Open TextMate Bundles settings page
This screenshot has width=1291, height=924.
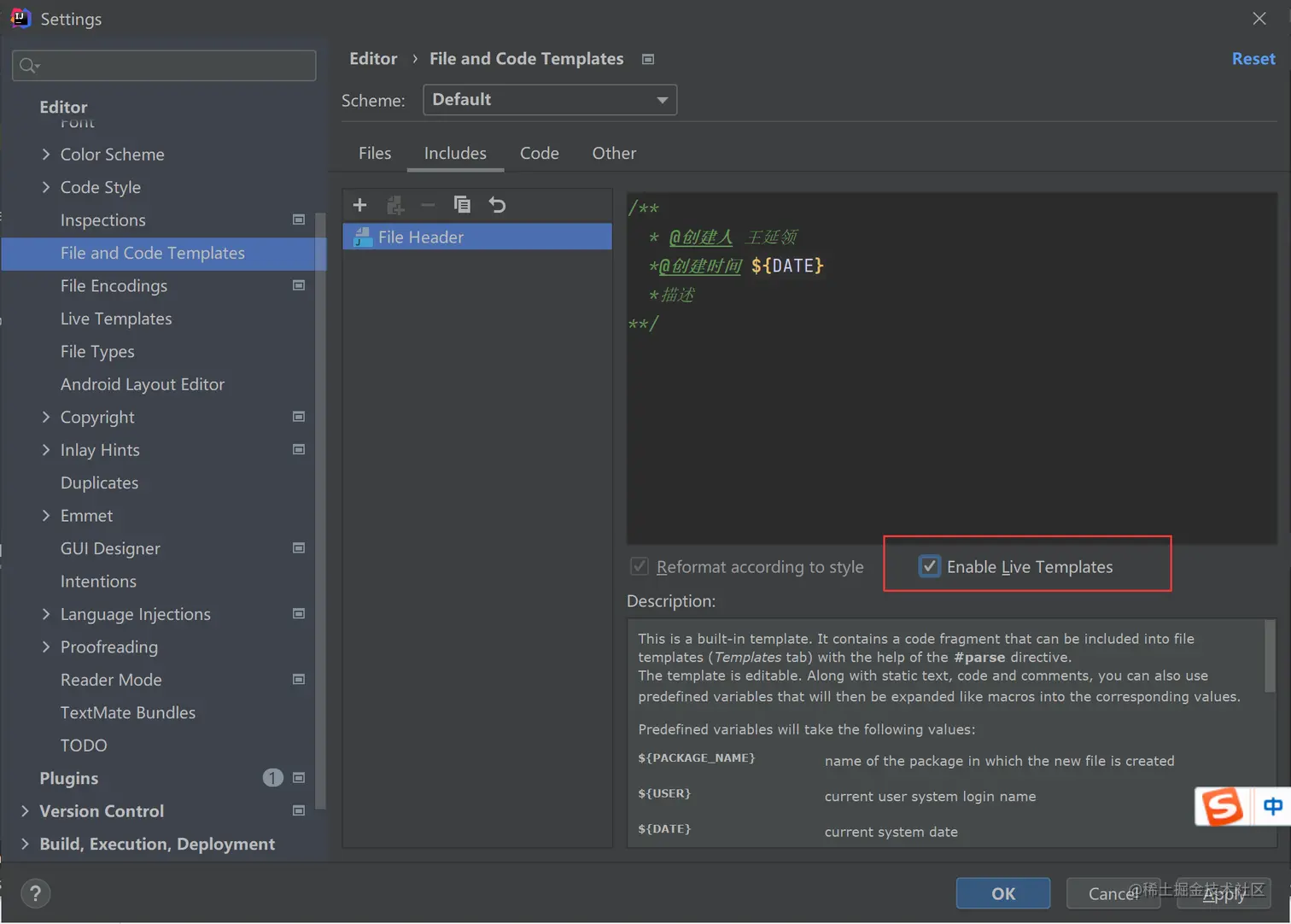tap(128, 712)
